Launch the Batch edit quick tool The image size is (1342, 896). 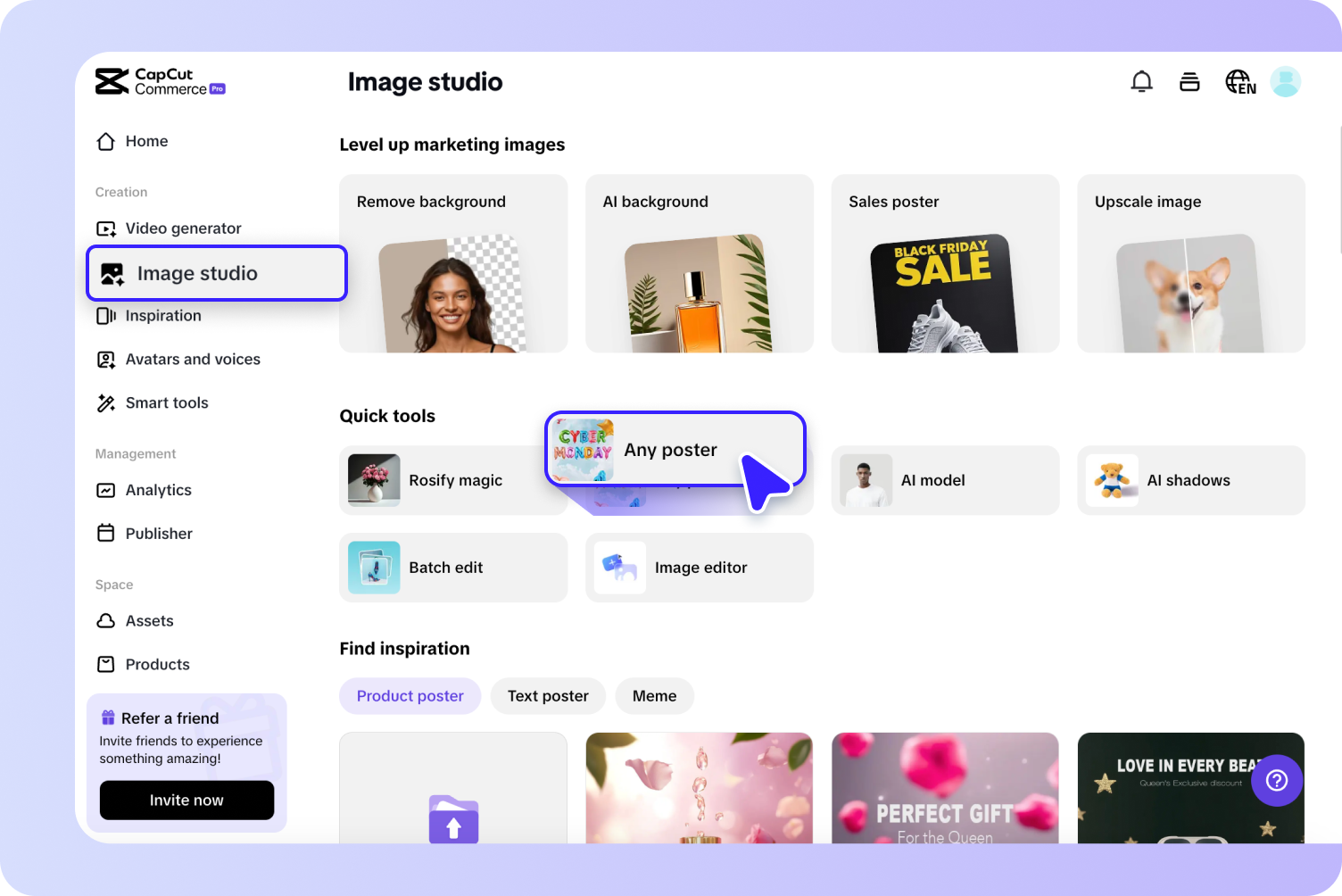(453, 568)
